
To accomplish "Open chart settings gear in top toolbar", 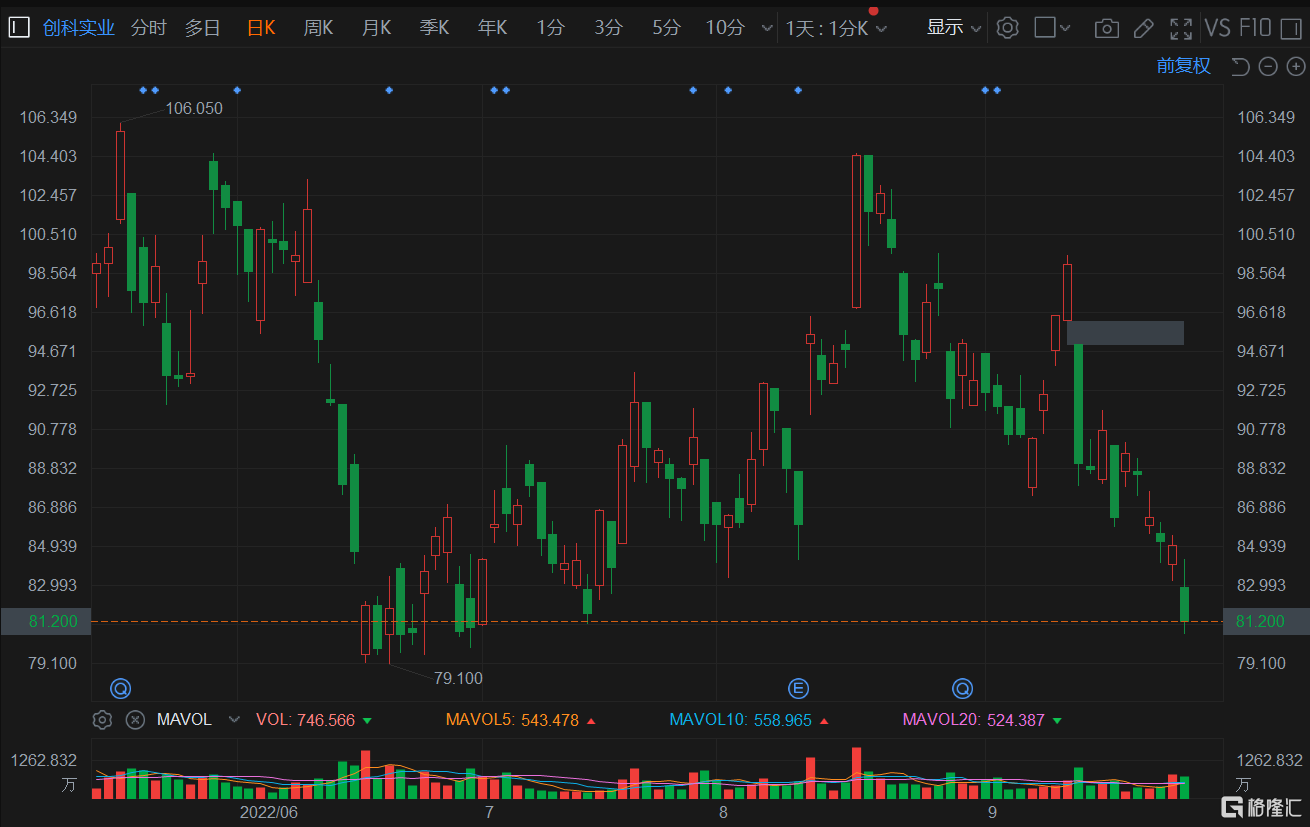I will coord(1008,28).
